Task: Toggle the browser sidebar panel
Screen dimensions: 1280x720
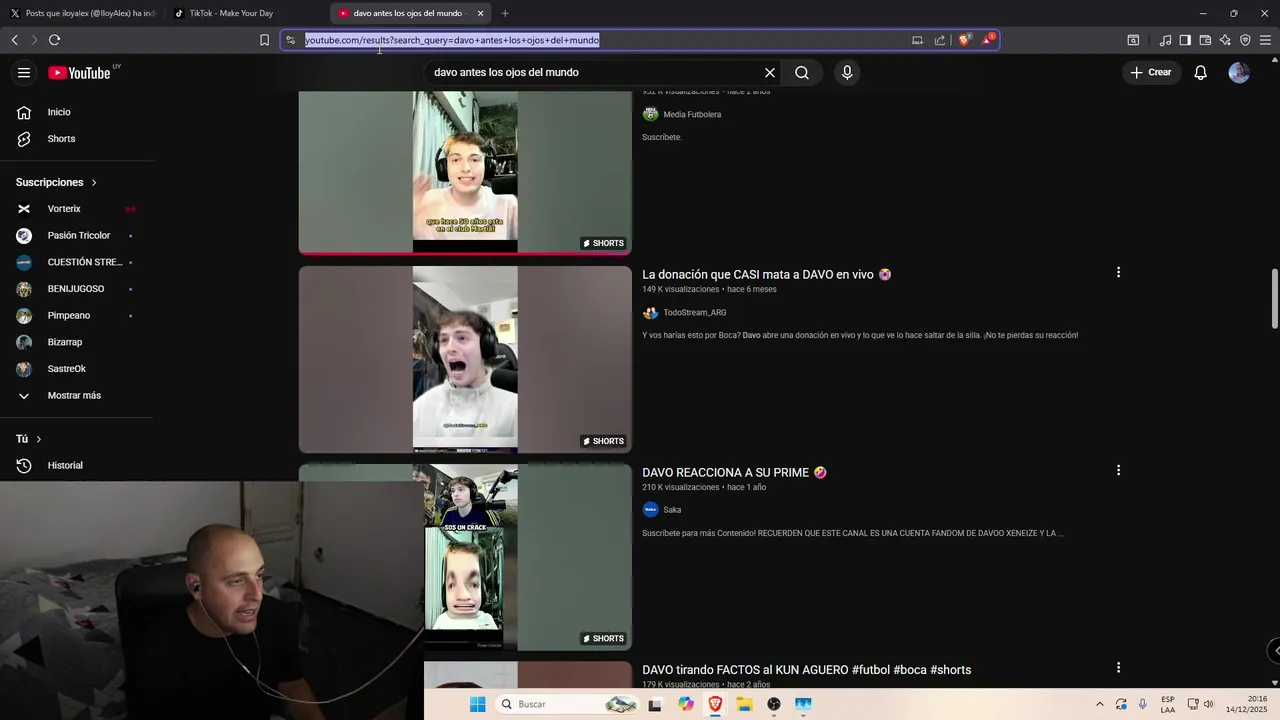Action: click(x=1185, y=40)
